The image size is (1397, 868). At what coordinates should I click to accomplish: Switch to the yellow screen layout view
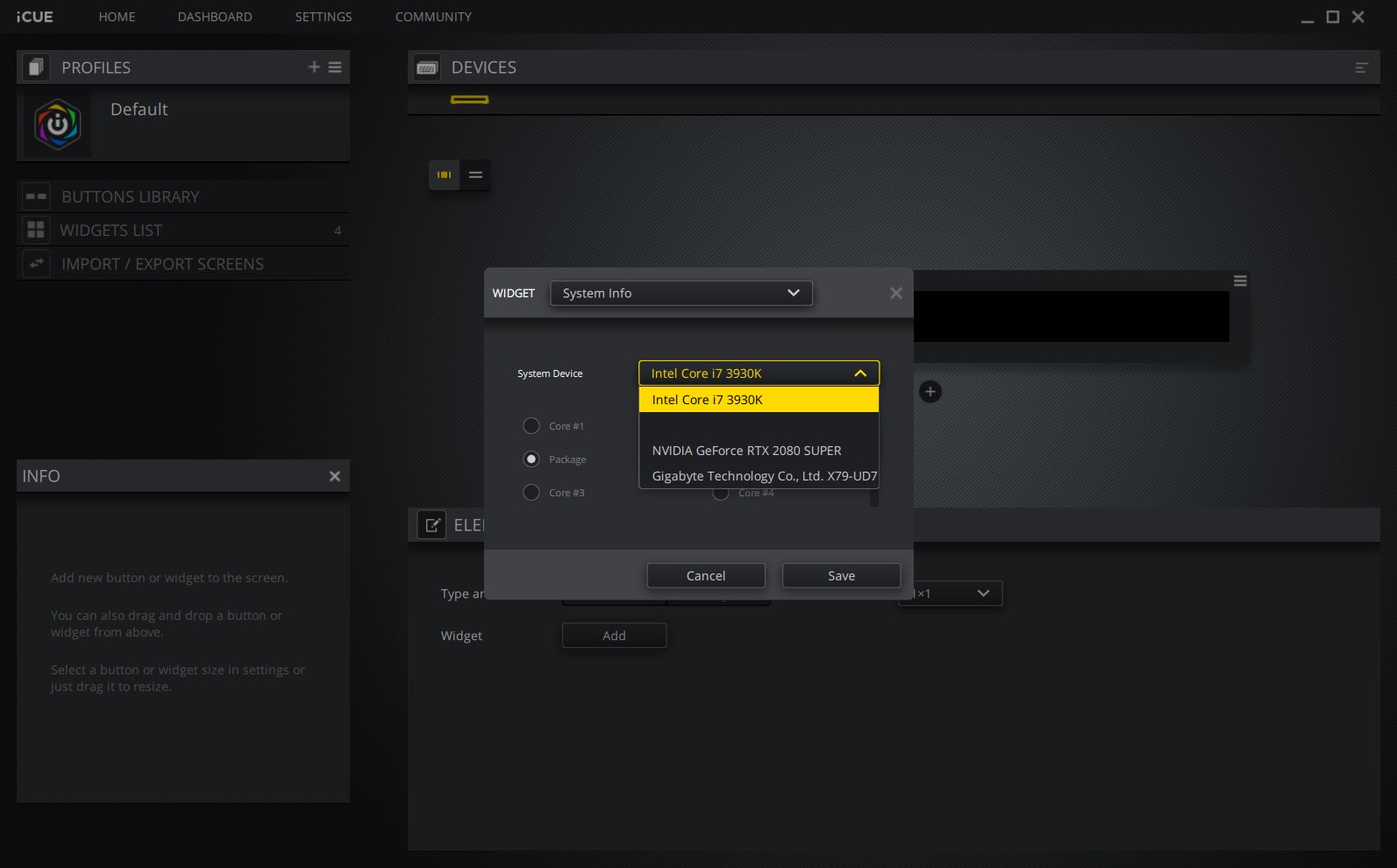(445, 174)
